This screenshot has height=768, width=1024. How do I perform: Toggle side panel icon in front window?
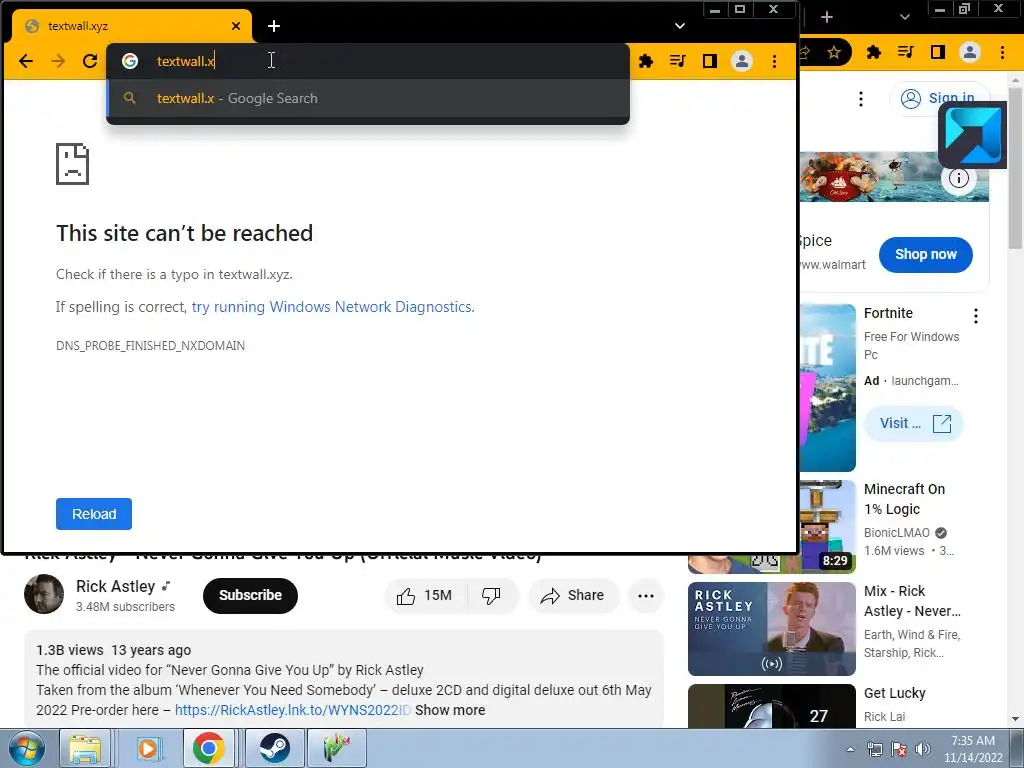(710, 61)
